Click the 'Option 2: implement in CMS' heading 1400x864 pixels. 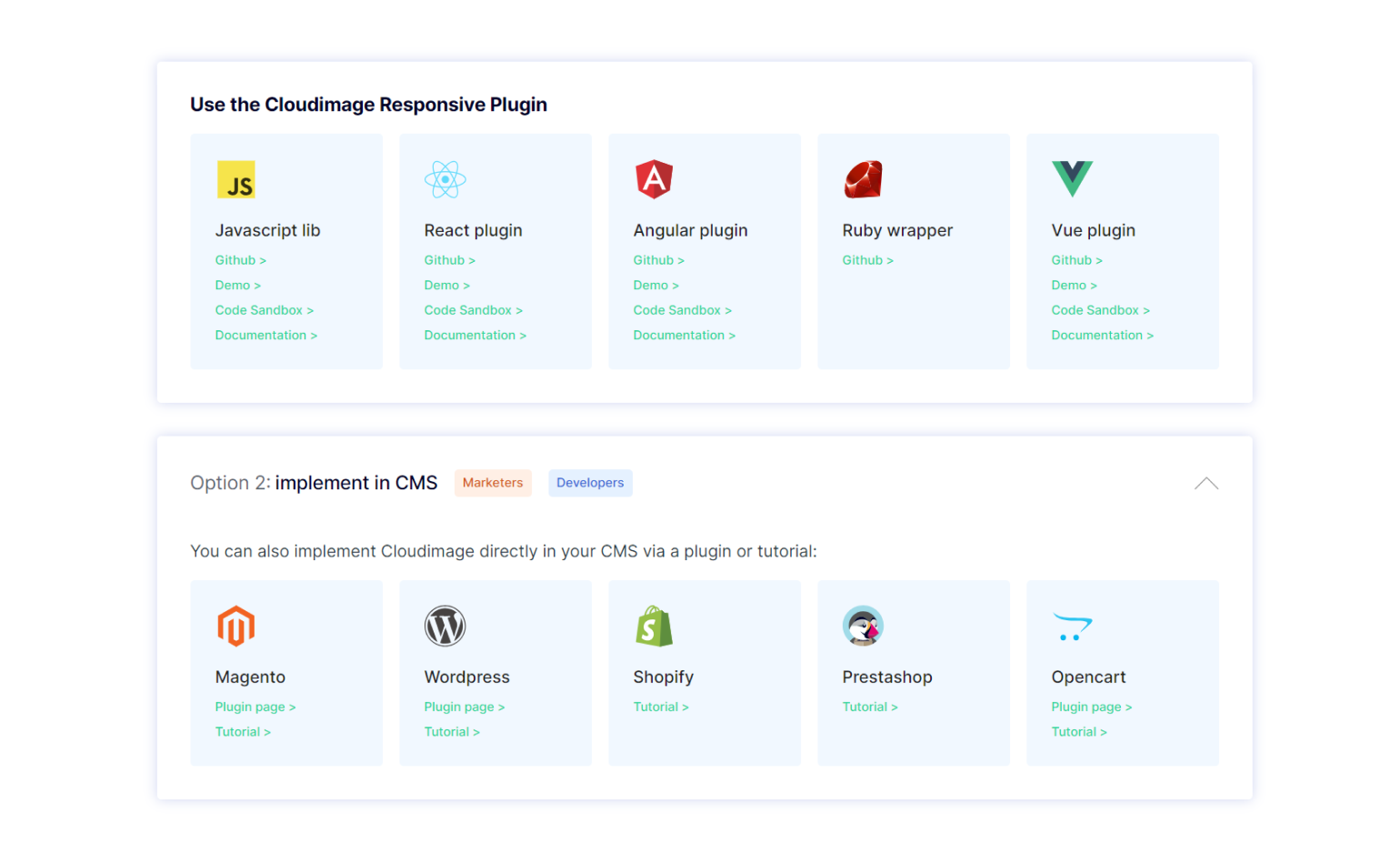[x=314, y=483]
